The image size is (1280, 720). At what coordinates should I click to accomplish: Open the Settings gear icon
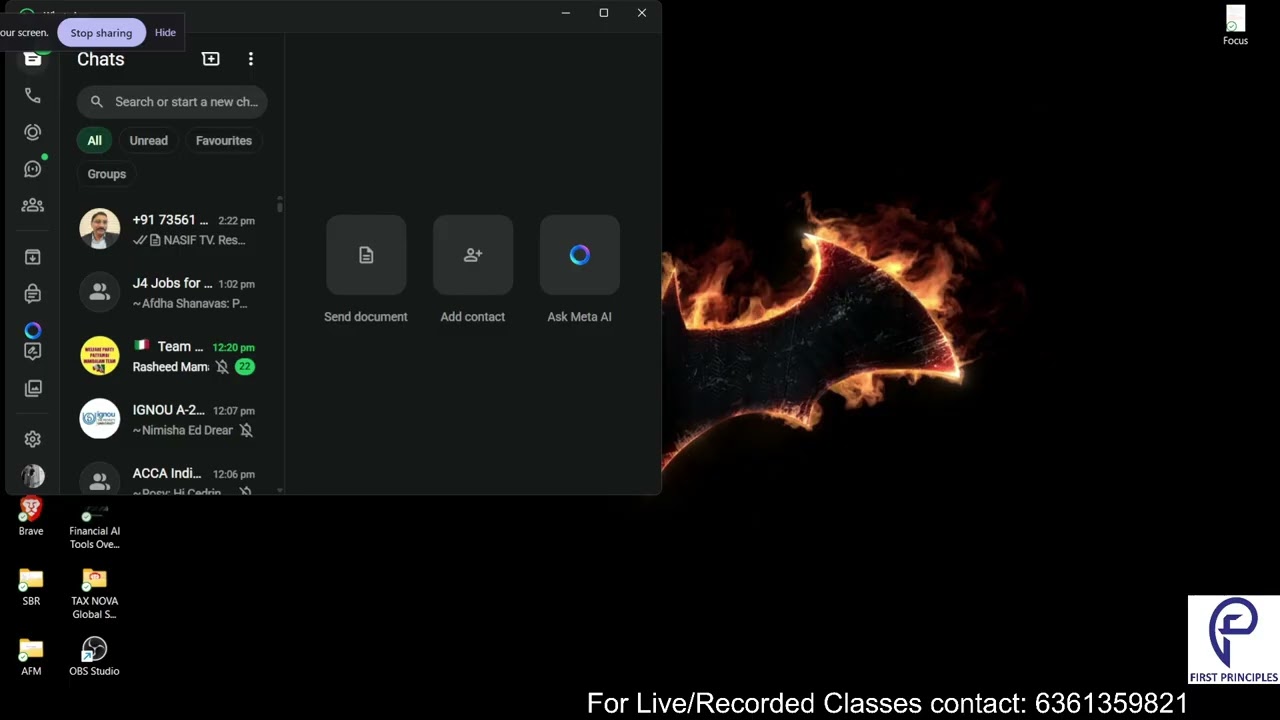(32, 439)
